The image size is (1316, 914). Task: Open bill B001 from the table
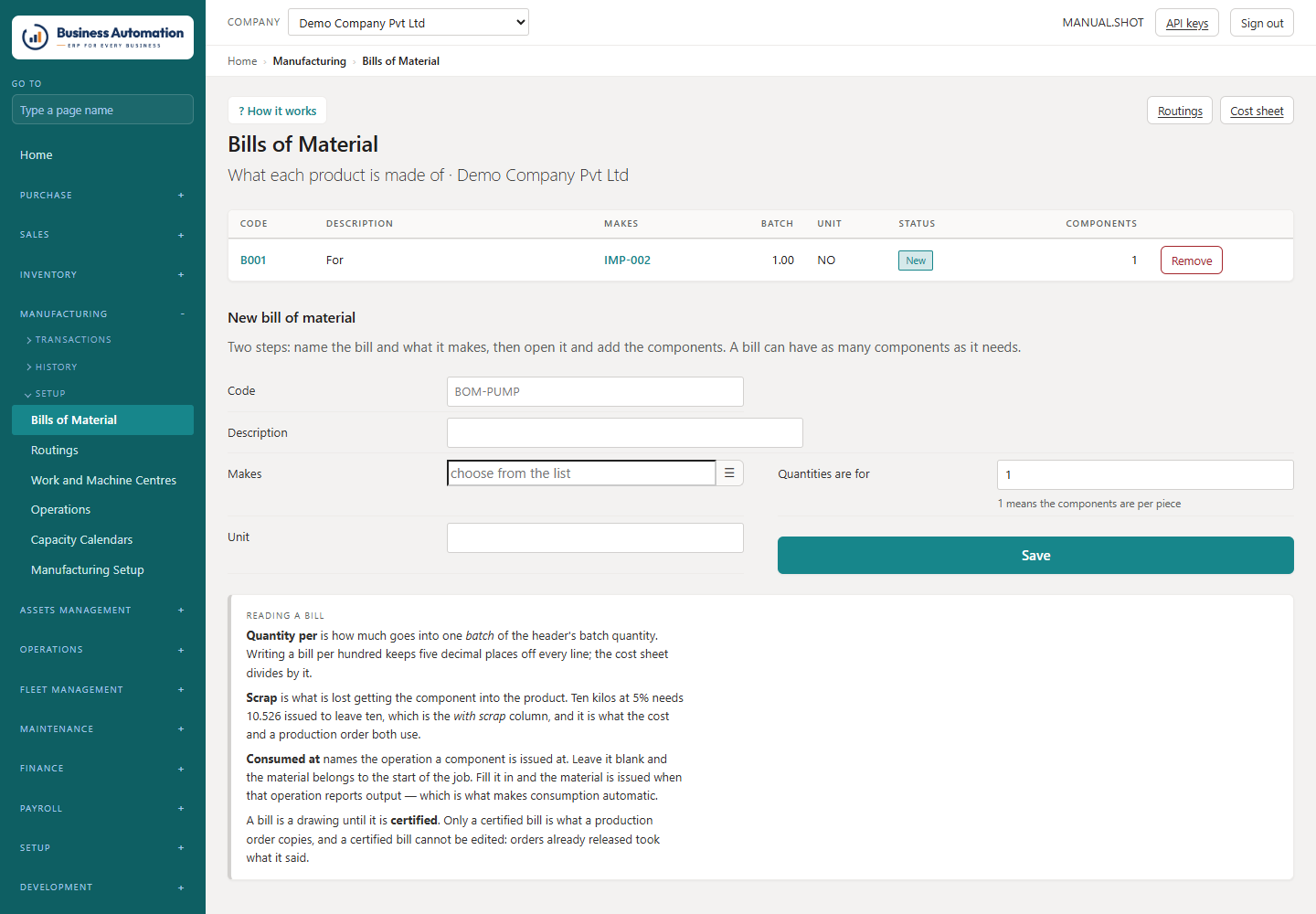click(253, 260)
